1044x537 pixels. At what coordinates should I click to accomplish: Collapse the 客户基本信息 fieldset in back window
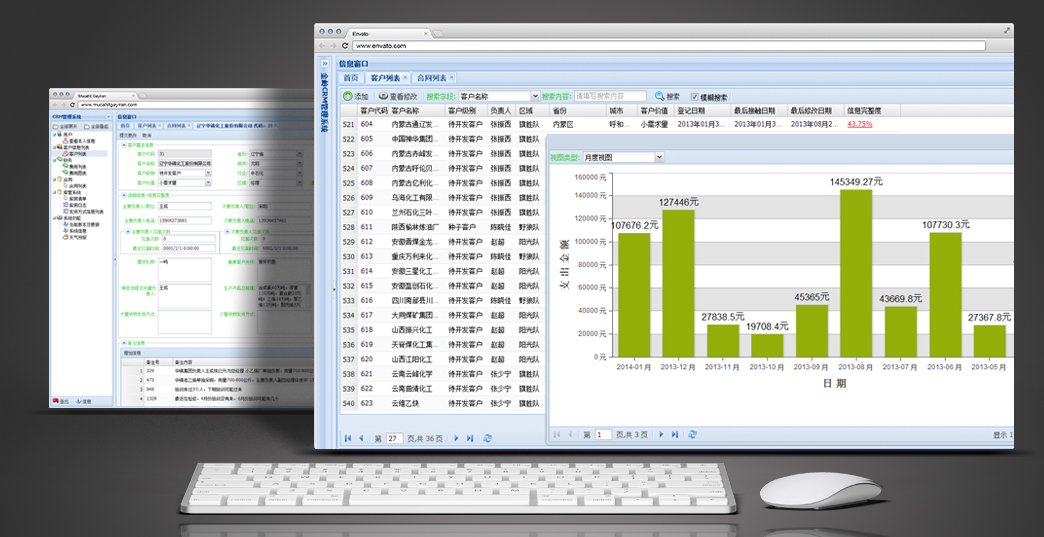(124, 145)
